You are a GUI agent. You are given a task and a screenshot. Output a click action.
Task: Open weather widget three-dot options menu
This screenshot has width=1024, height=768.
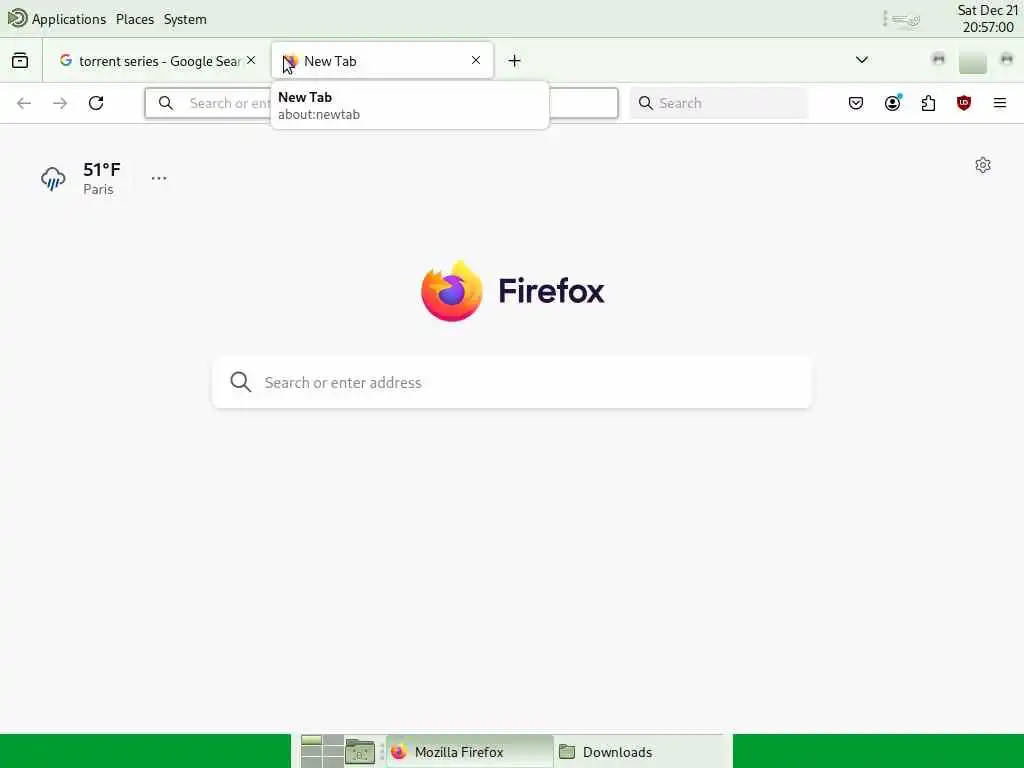click(x=159, y=178)
